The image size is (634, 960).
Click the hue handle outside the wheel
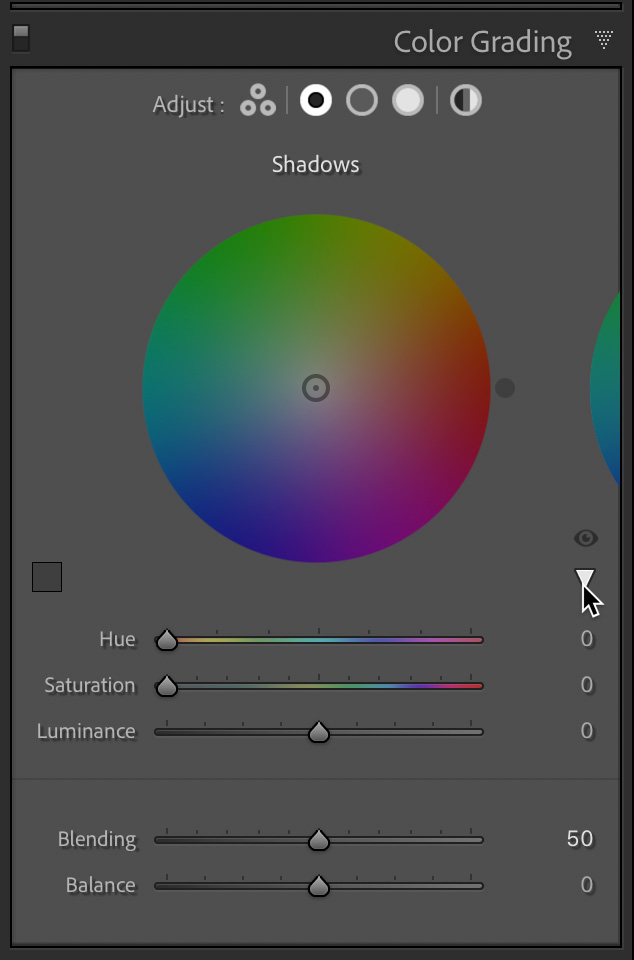coord(505,388)
